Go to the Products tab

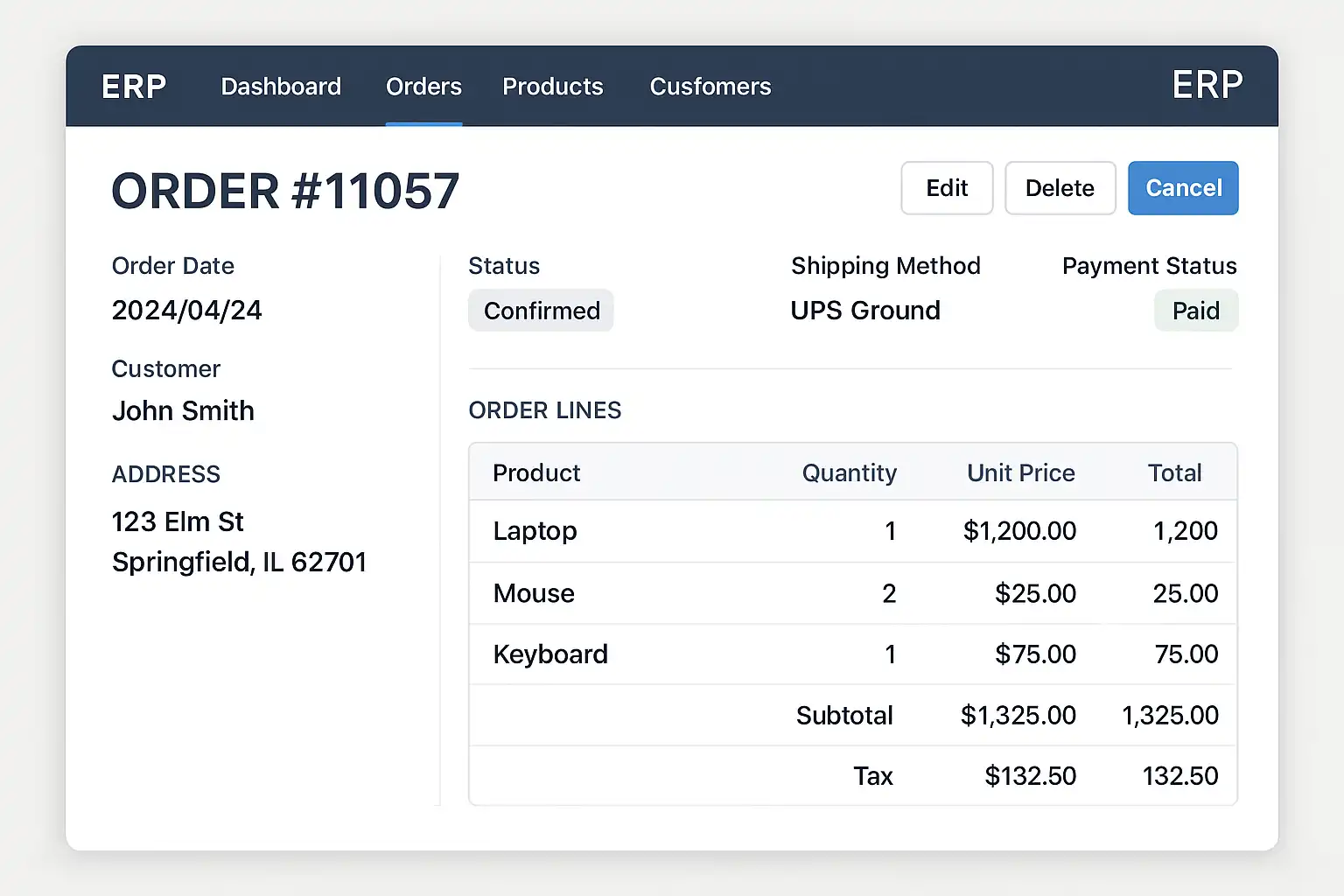(x=552, y=87)
